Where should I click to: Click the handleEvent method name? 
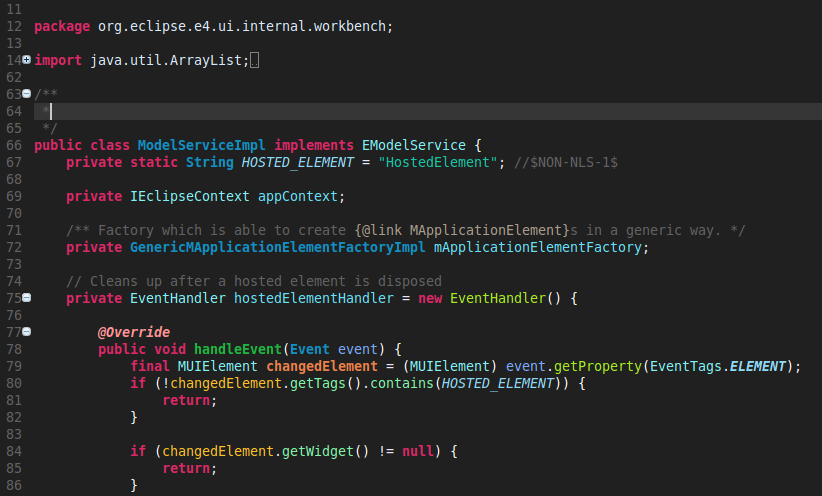[x=238, y=349]
